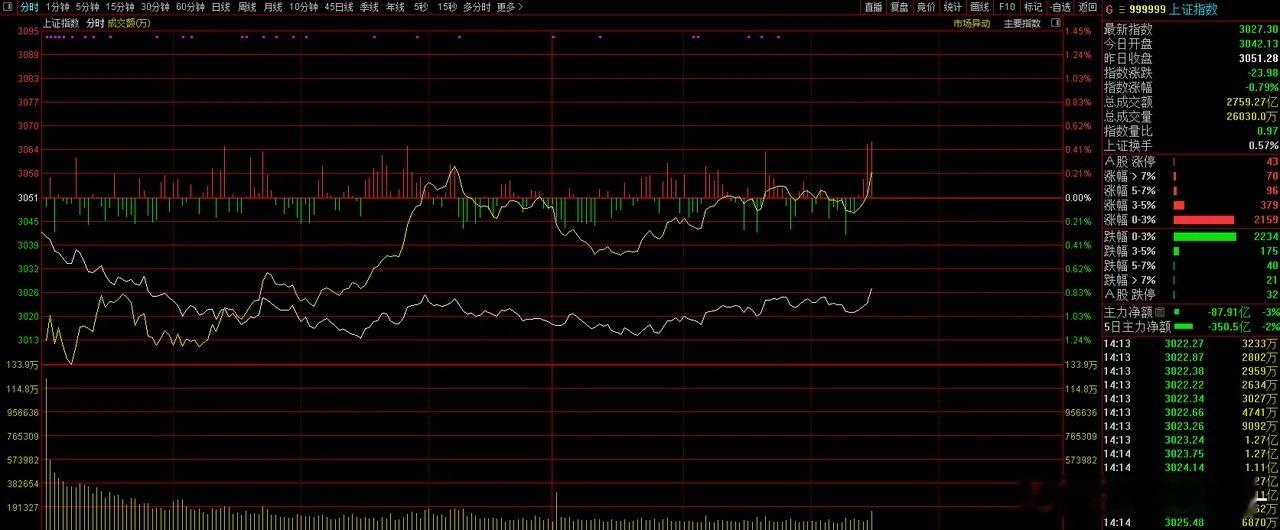Image resolution: width=1280 pixels, height=530 pixels.
Task: Select the last tick row 3025.48
Action: [x=1190, y=523]
